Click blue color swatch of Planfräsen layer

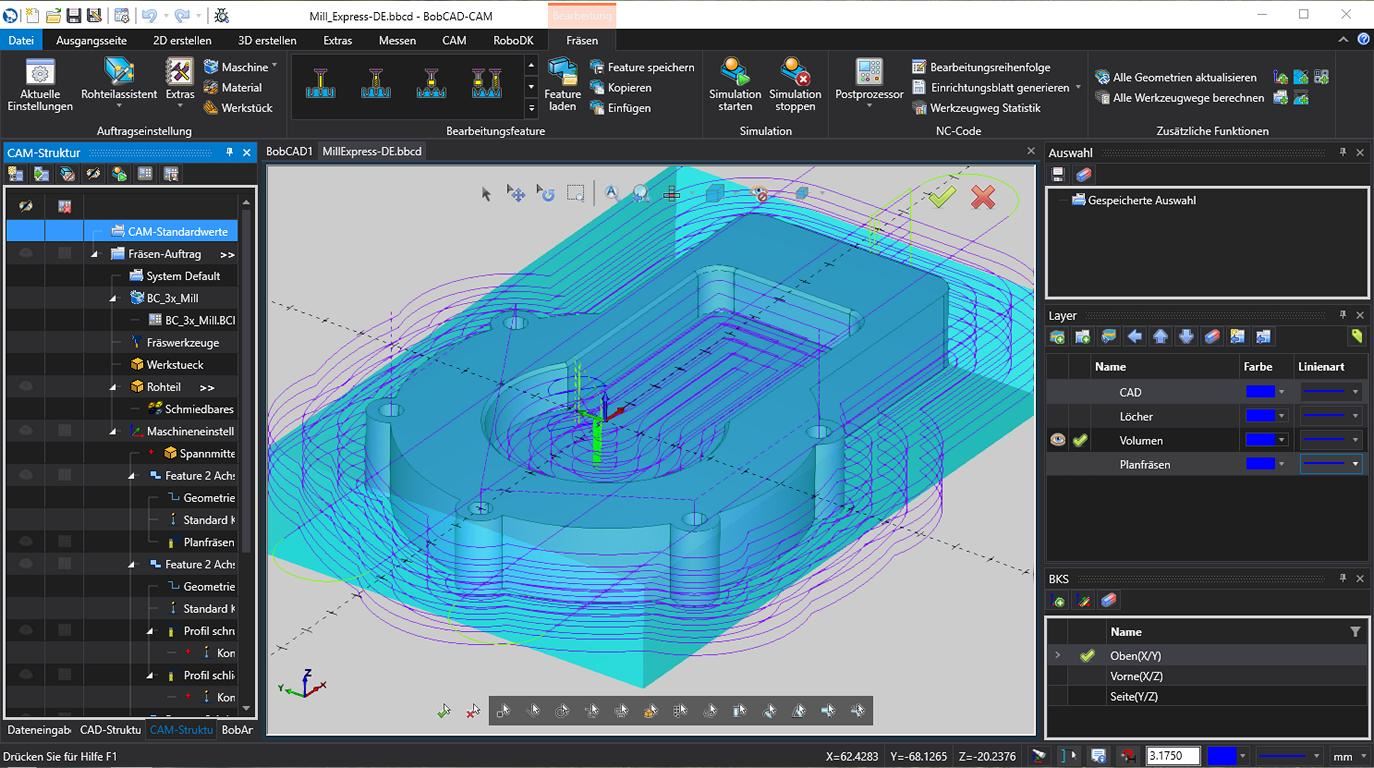[x=1260, y=464]
